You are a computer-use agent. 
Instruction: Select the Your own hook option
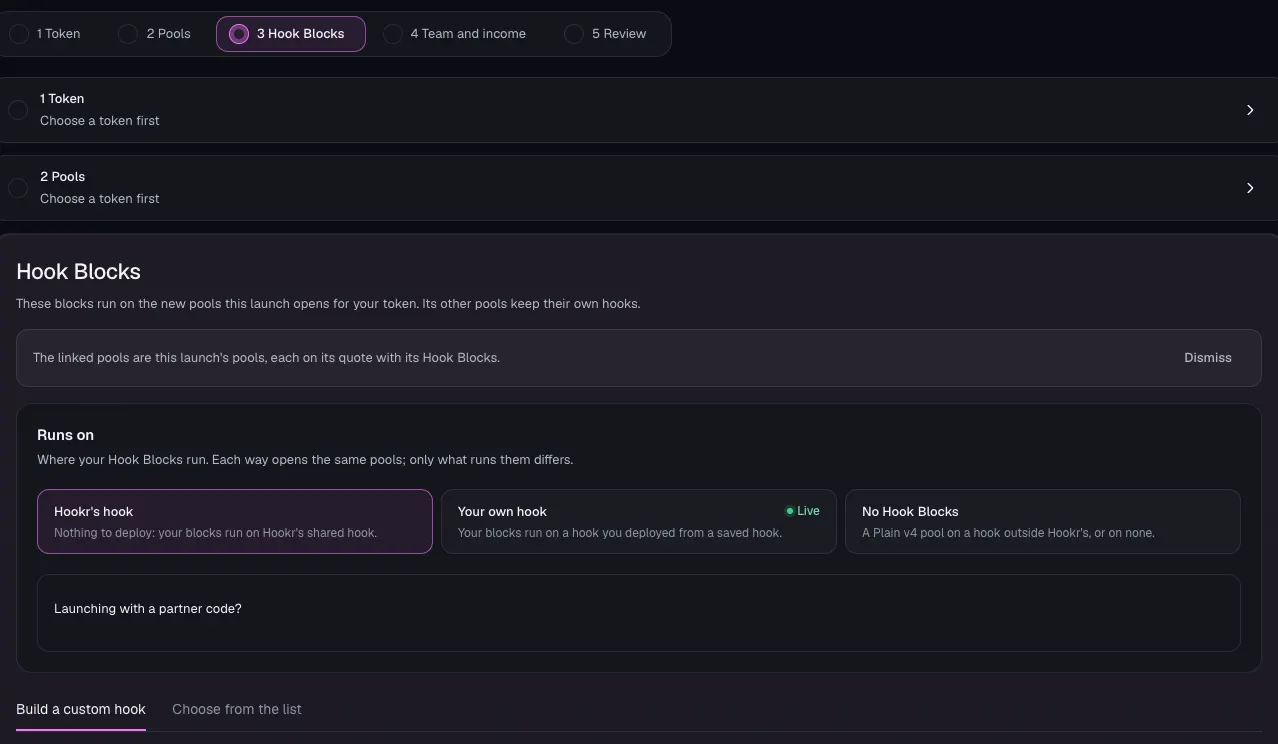point(639,521)
